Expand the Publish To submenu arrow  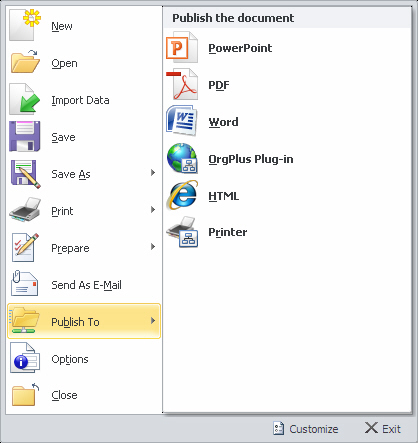(153, 321)
